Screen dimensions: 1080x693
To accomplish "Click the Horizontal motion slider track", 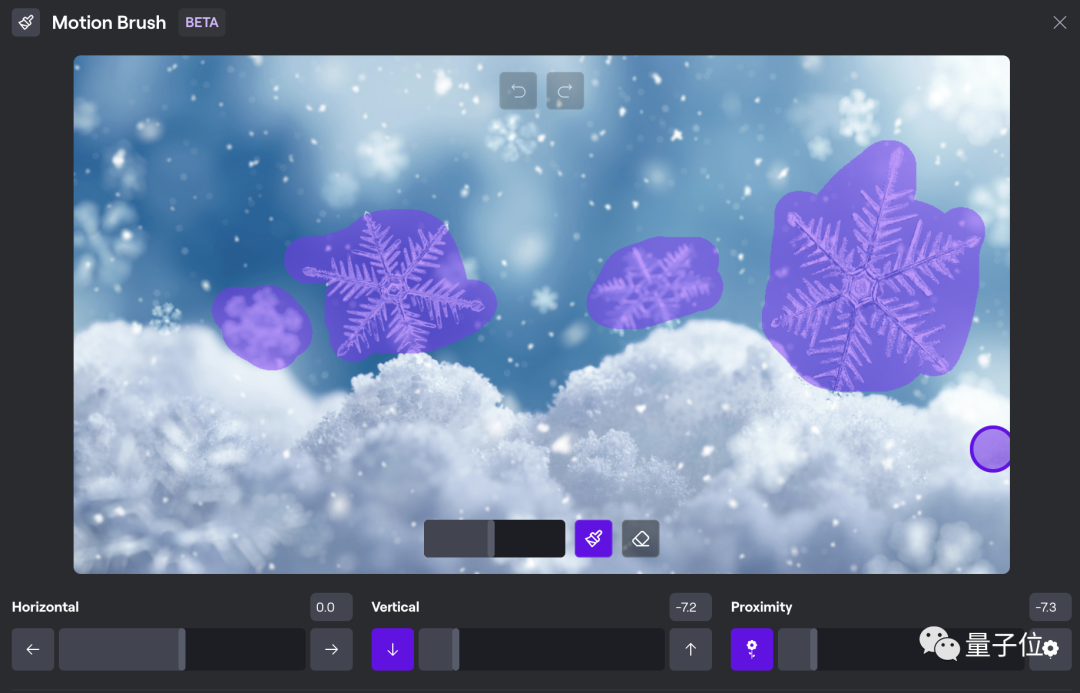I will (x=182, y=650).
